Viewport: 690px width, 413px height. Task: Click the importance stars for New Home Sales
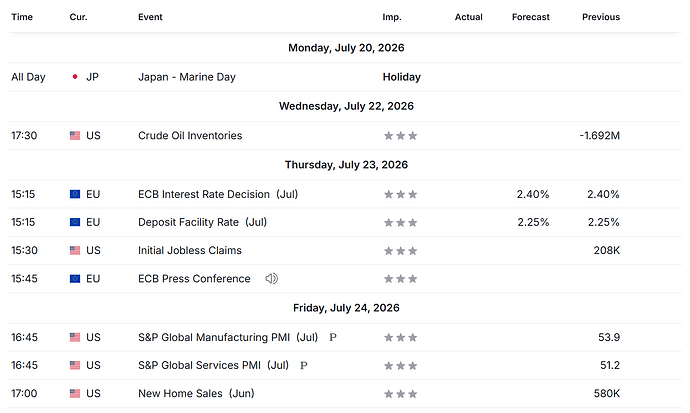pyautogui.click(x=400, y=394)
